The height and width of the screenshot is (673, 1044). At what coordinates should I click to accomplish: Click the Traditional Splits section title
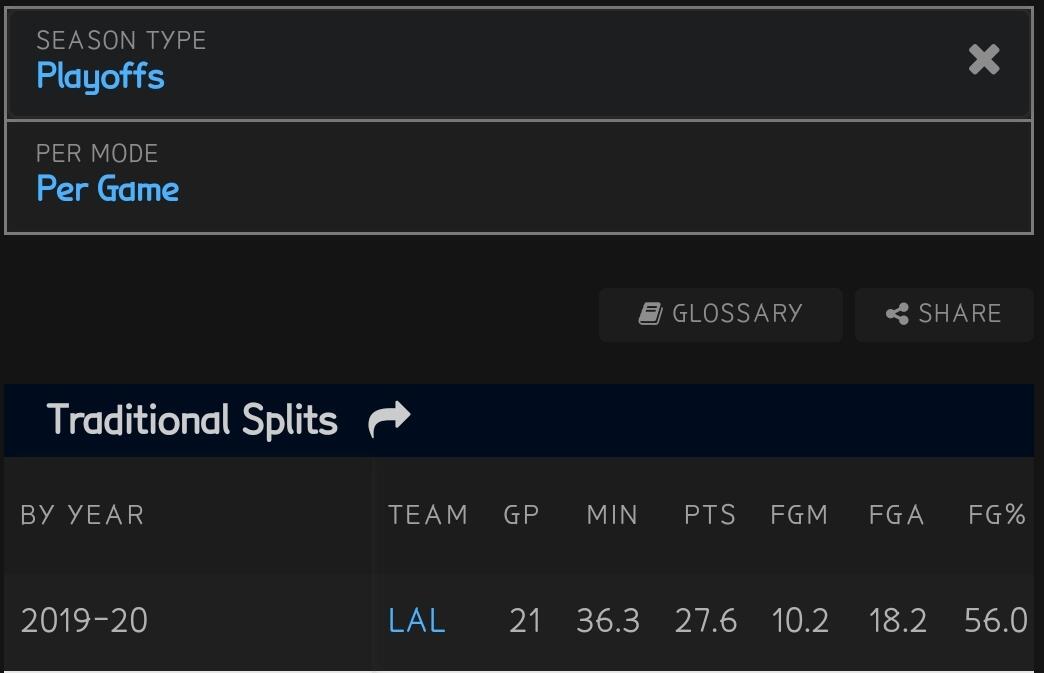pos(192,420)
